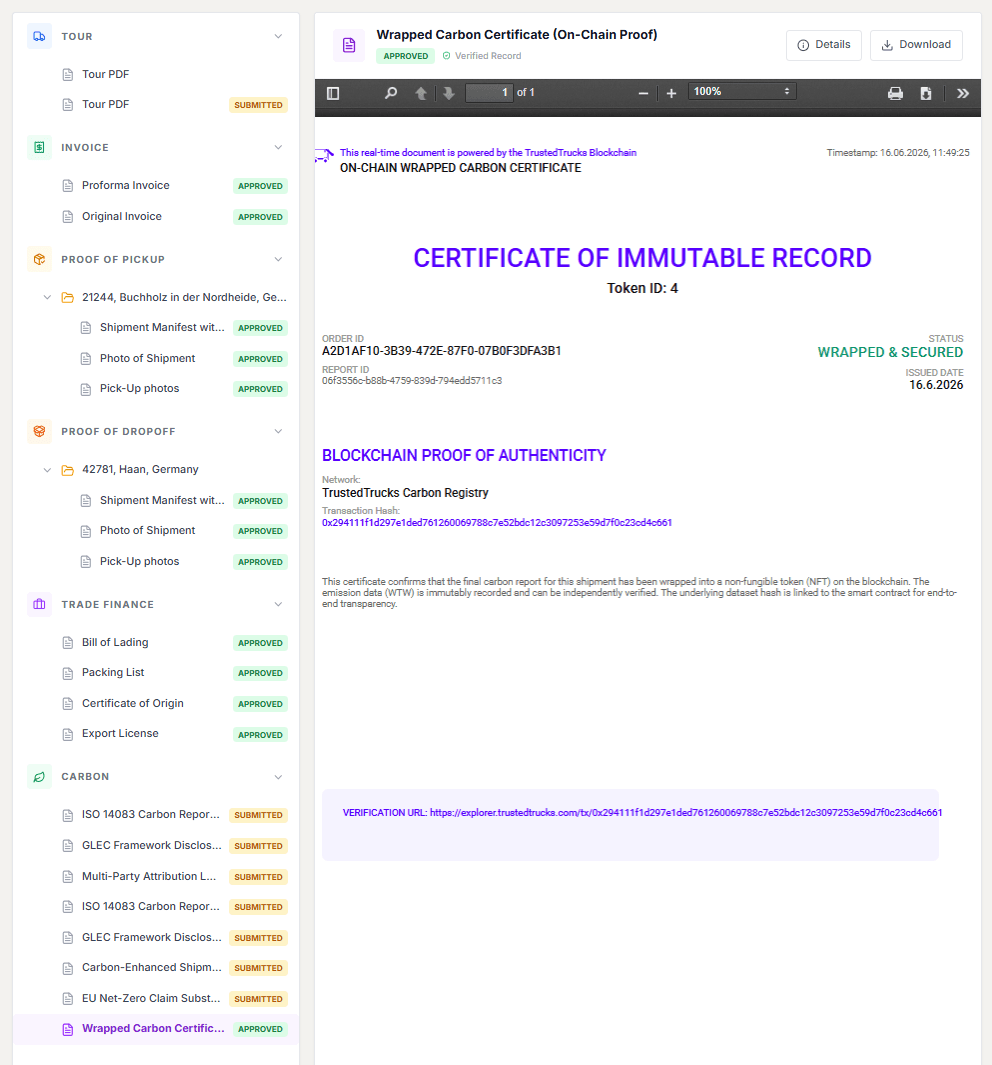Click the order ID A2D1AF10-3B39-472E-87F0-07B0F3DFA3B1

pos(441,351)
